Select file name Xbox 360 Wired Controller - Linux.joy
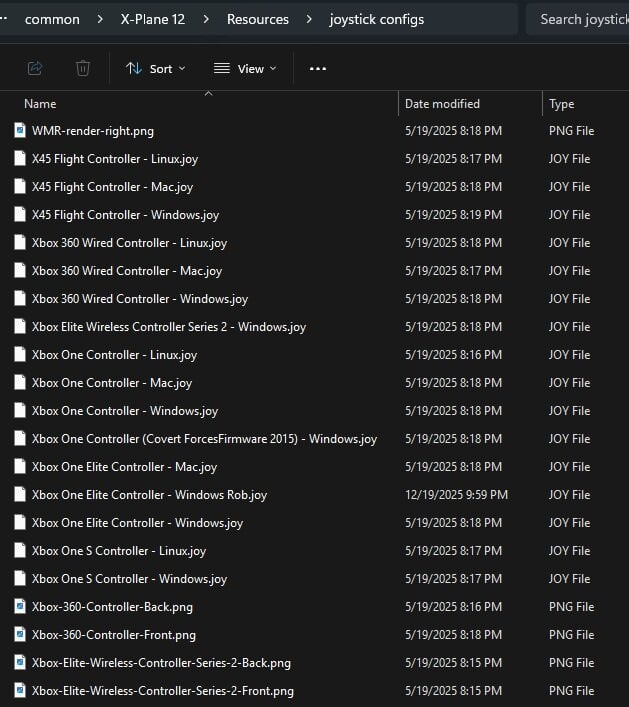The image size is (629, 707). pyautogui.click(x=129, y=243)
